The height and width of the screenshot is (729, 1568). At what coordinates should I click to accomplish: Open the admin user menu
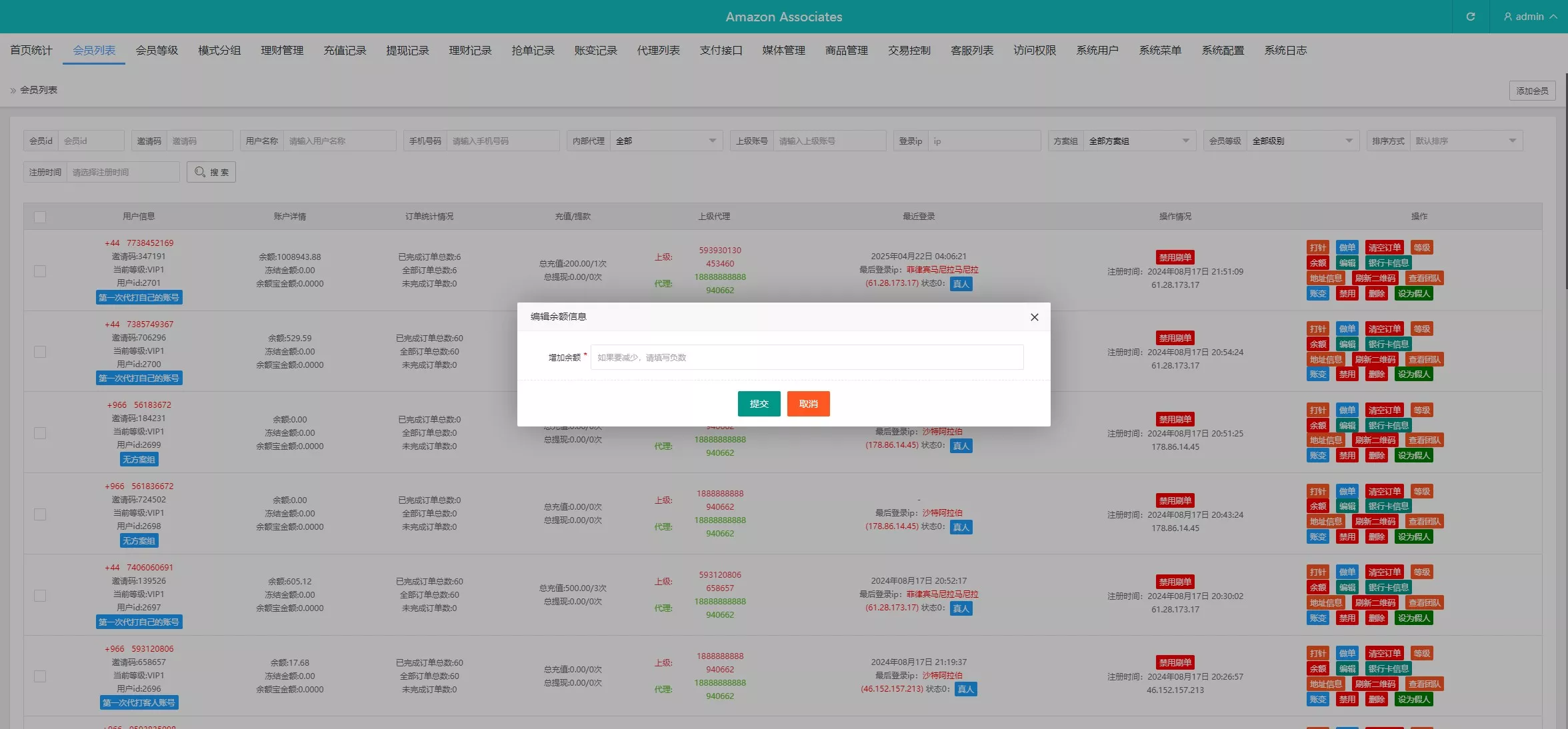coord(1529,17)
